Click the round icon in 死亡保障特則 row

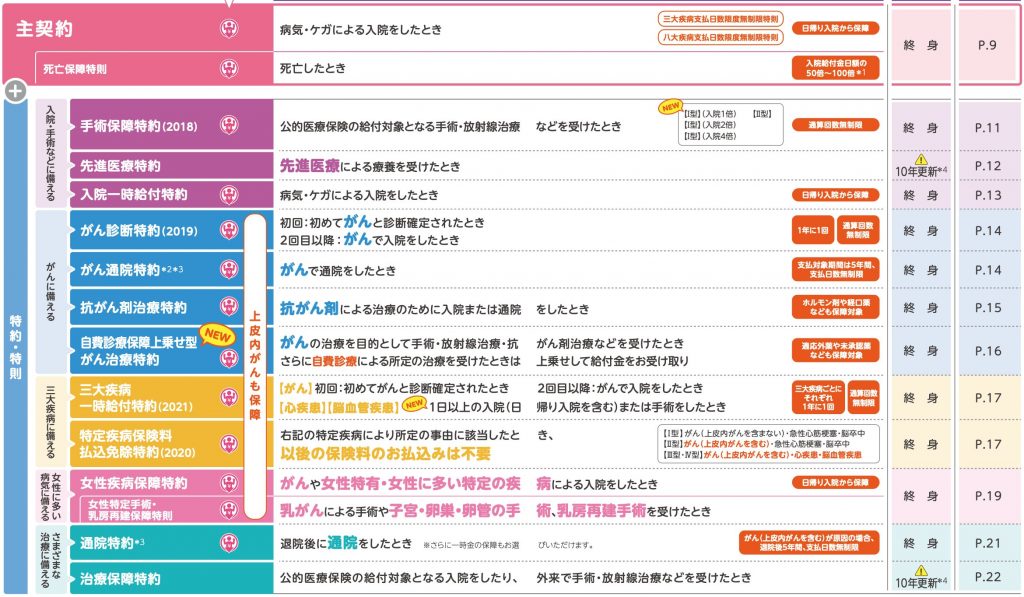click(x=229, y=70)
